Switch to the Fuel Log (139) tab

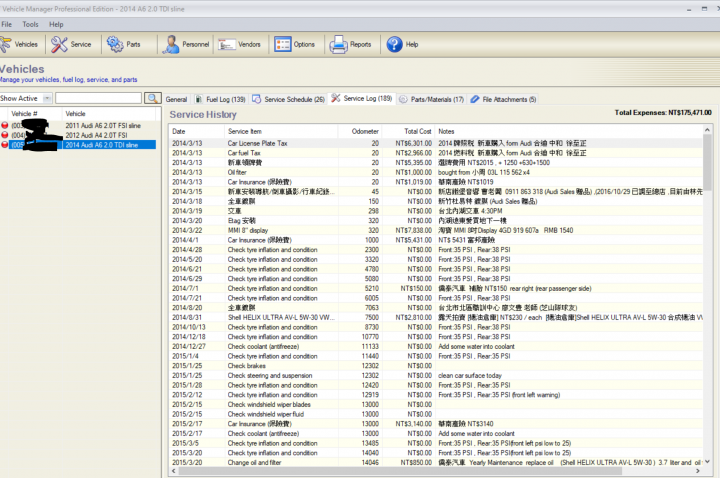tap(221, 99)
